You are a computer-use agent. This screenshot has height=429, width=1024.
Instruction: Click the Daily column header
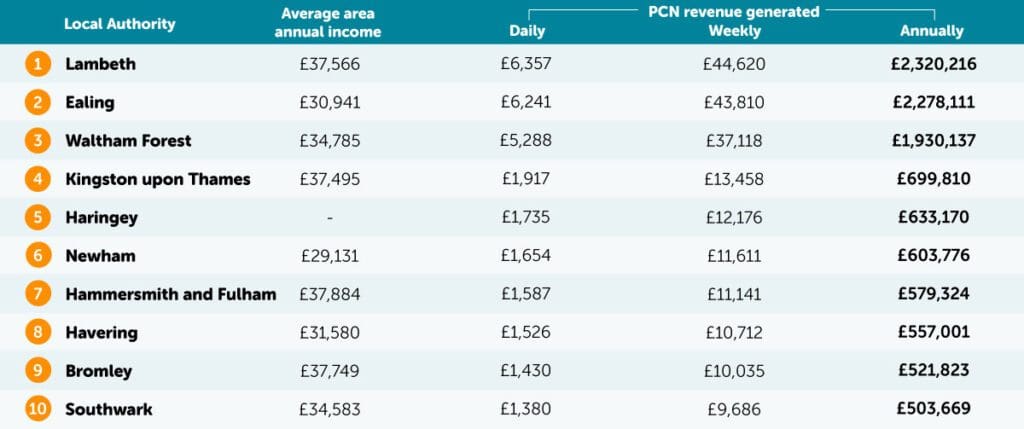pyautogui.click(x=527, y=31)
